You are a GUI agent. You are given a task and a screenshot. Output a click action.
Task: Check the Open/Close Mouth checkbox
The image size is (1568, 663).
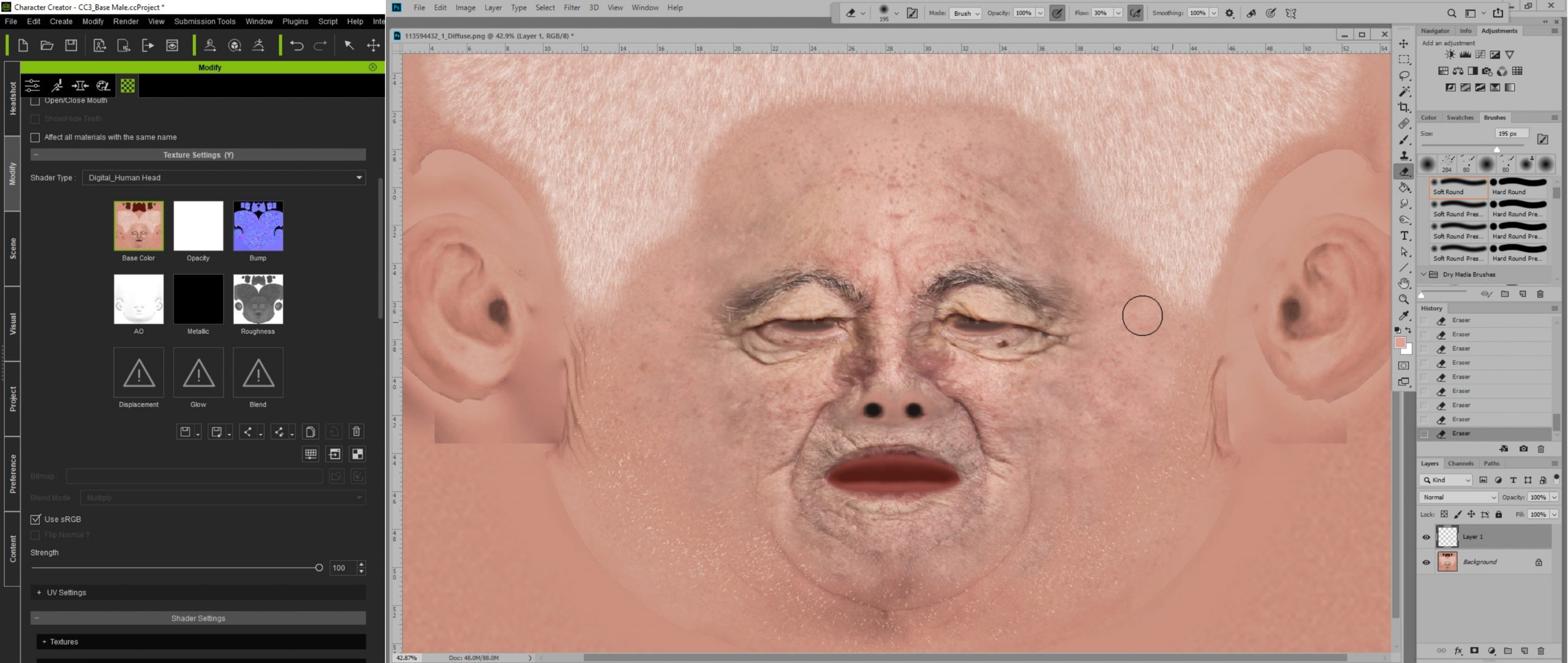pos(35,100)
